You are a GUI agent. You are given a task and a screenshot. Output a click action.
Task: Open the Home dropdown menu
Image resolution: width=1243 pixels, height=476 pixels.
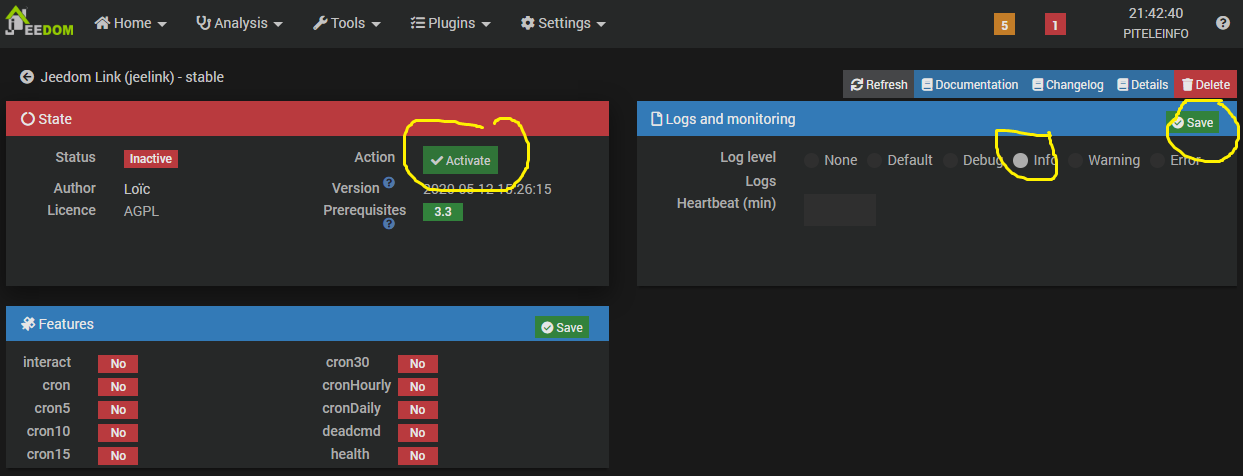[x=131, y=23]
